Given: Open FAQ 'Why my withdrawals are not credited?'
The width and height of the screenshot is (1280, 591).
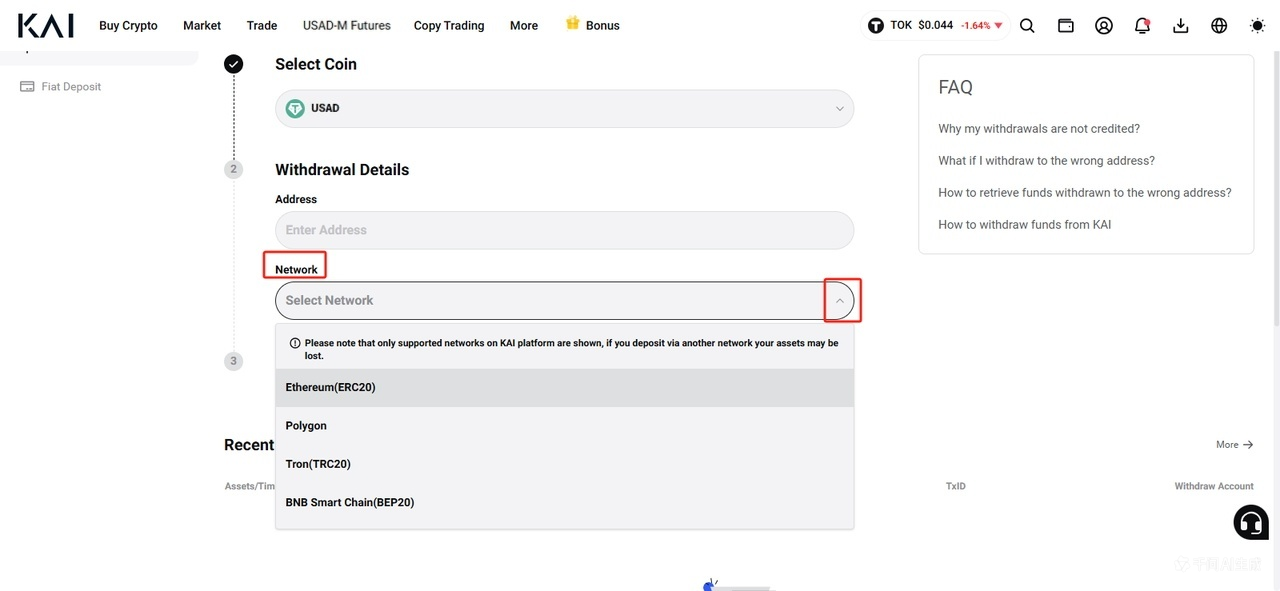Looking at the screenshot, I should 1039,128.
